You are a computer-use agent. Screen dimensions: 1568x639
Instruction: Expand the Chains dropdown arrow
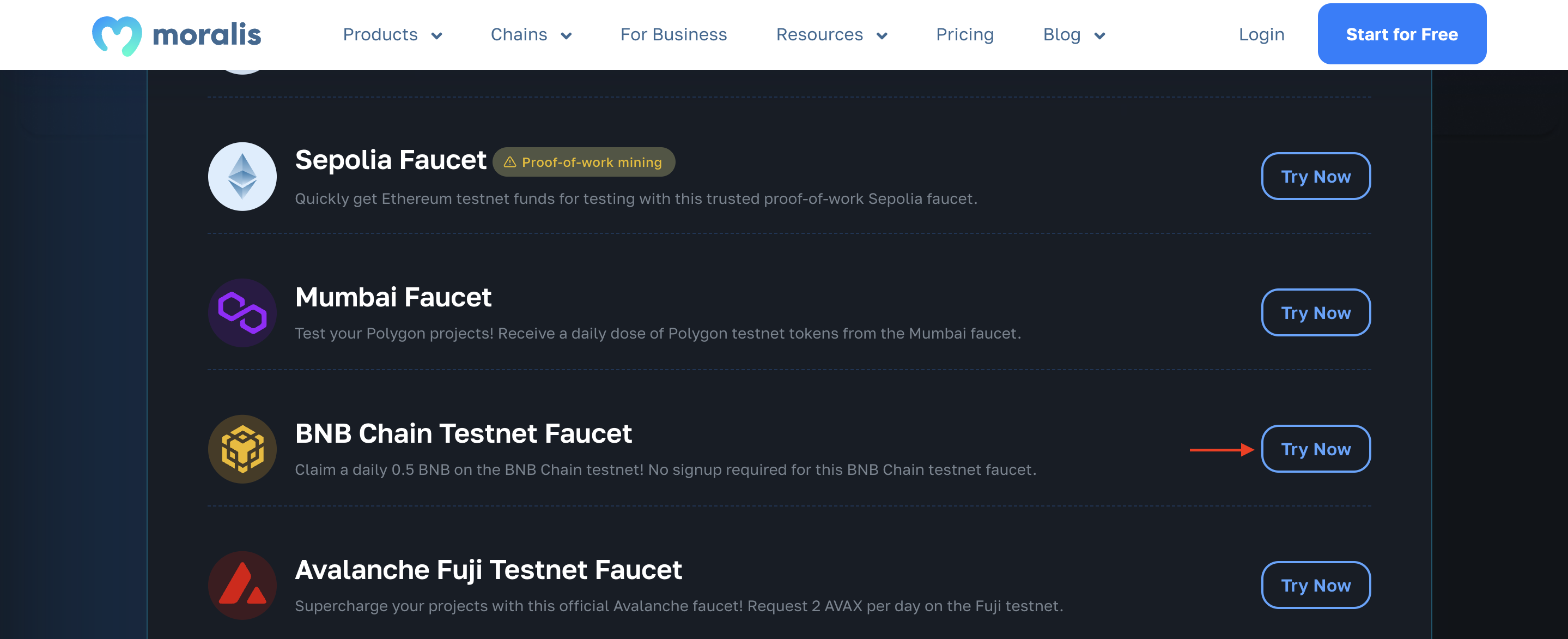(566, 36)
